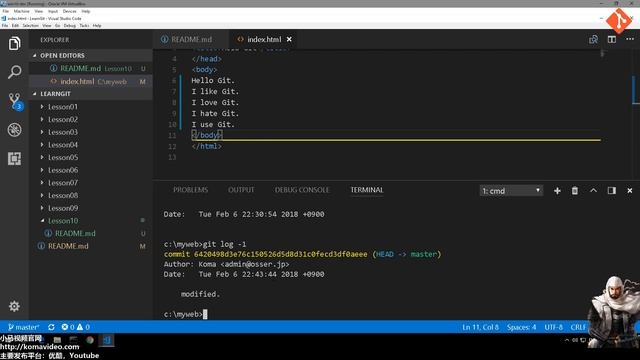Open changes for index.html in editor toolbar
This screenshot has width=640, height=360.
tap(593, 39)
